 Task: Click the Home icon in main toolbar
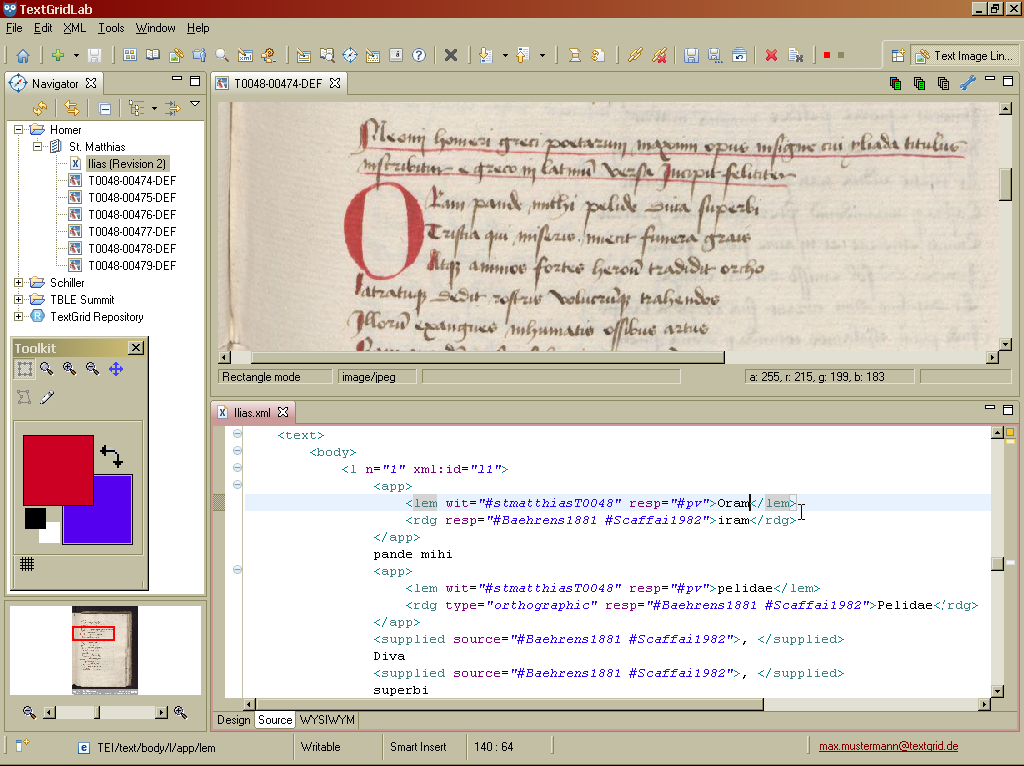pos(22,55)
